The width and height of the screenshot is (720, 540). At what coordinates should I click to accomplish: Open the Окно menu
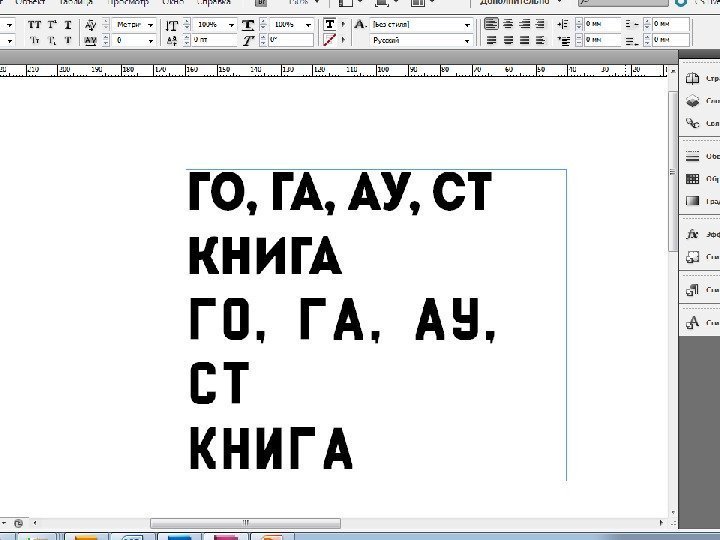click(173, 3)
